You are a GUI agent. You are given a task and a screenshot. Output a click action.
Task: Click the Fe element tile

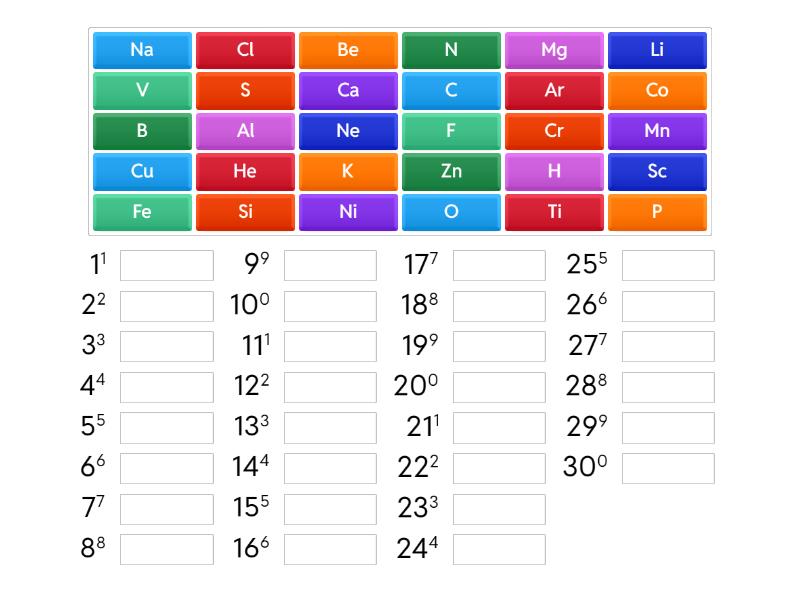(142, 212)
